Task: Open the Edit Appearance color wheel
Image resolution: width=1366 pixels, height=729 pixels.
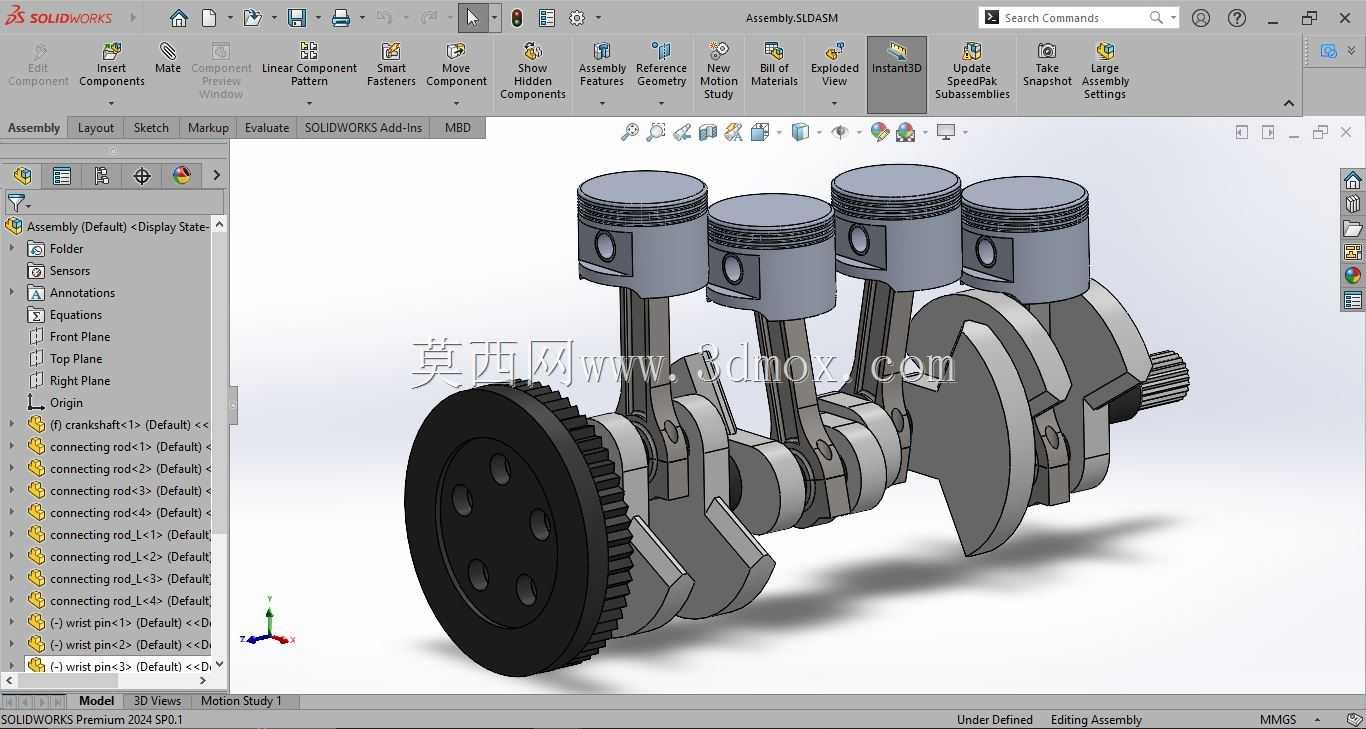Action: coord(880,132)
